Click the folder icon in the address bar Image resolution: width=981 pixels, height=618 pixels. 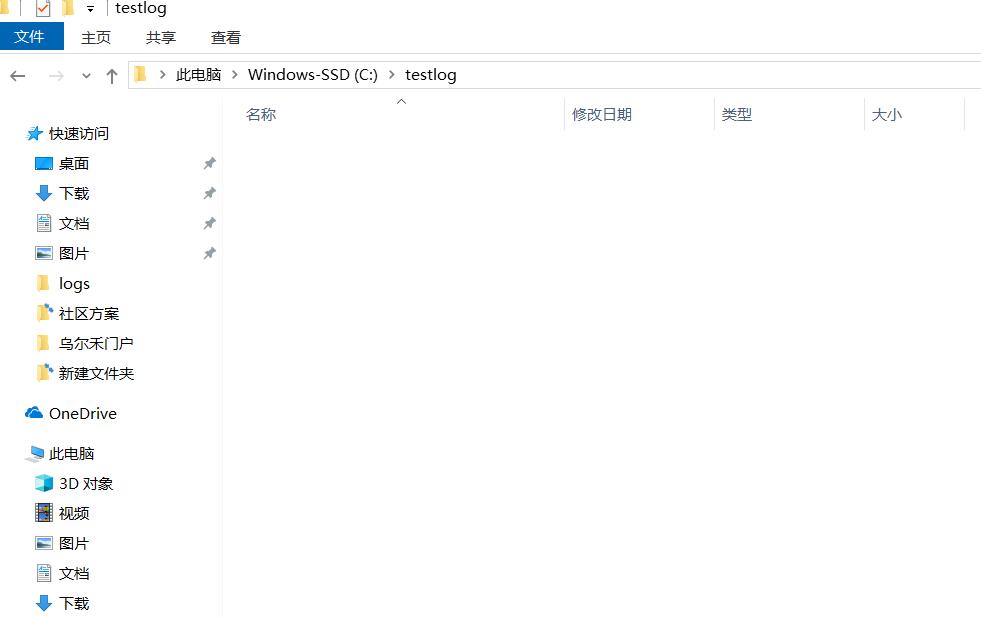140,74
